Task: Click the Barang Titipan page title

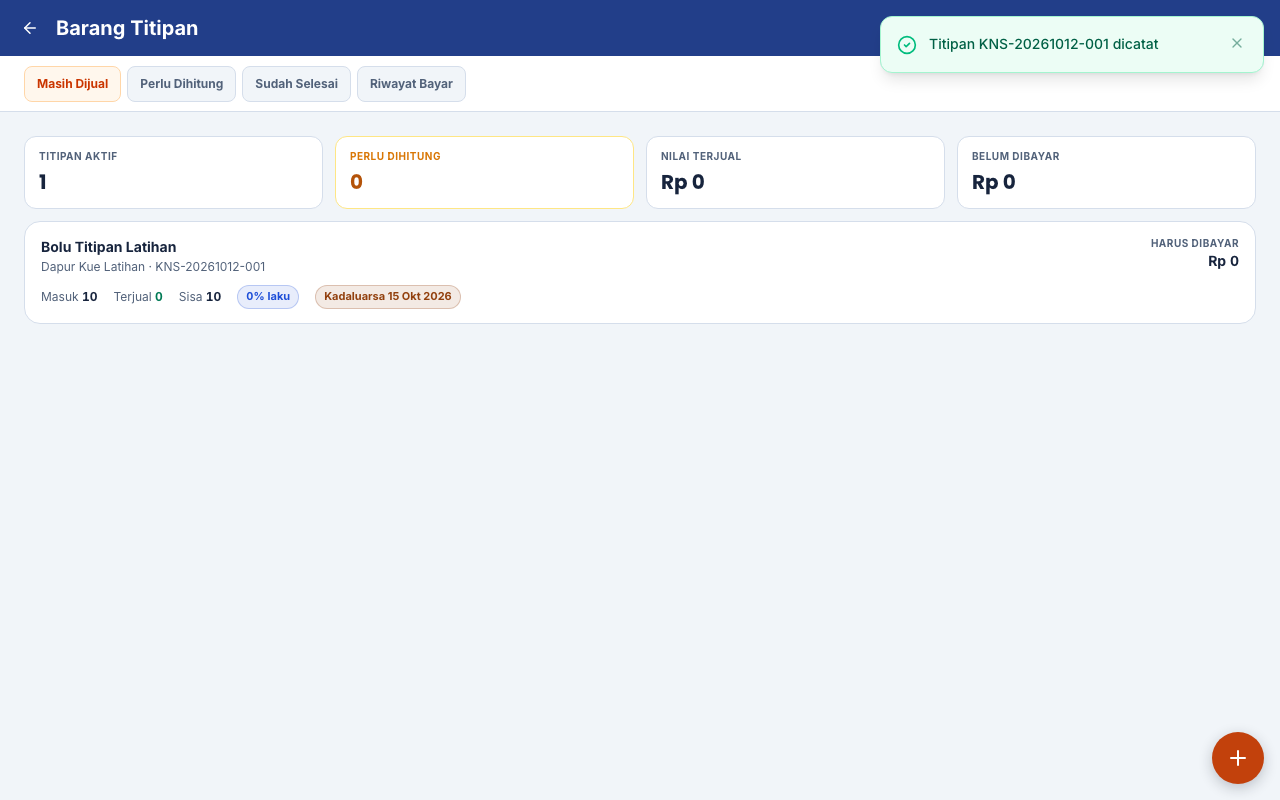Action: coord(127,28)
